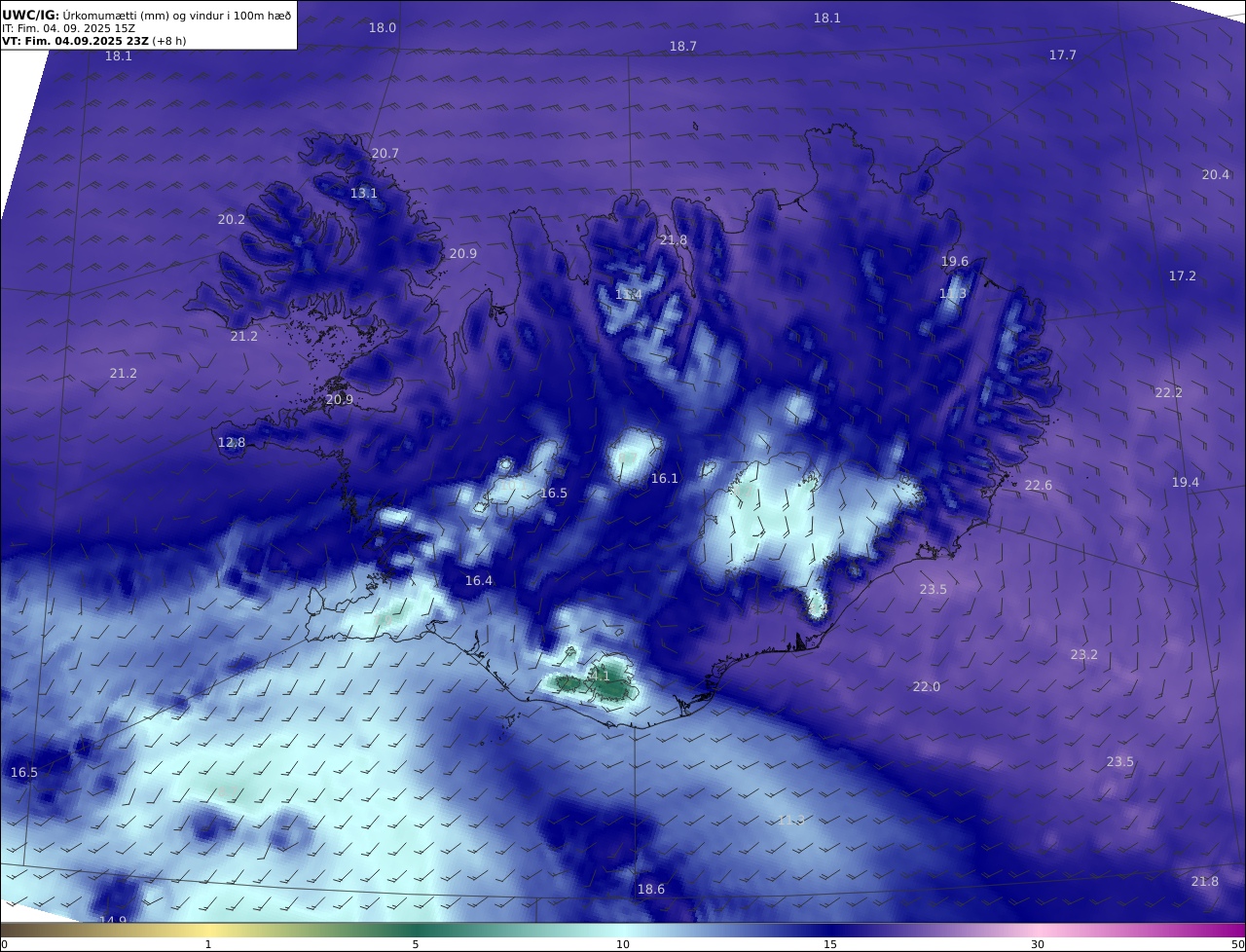Click the 18.7 value label

point(683,46)
